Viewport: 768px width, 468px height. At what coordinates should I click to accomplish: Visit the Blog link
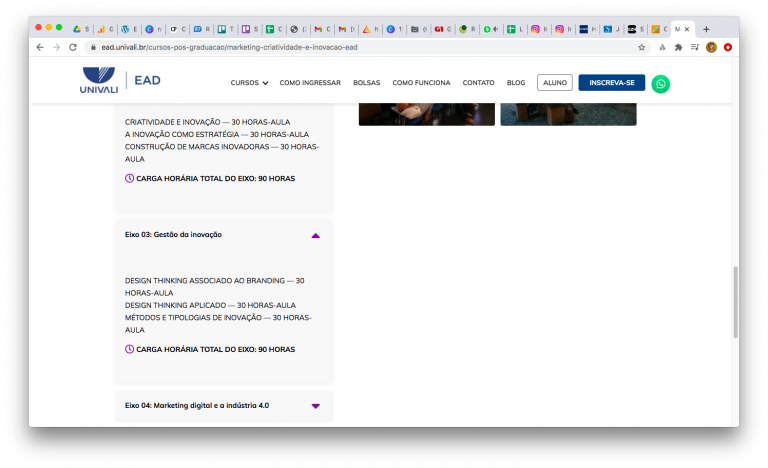click(x=516, y=83)
